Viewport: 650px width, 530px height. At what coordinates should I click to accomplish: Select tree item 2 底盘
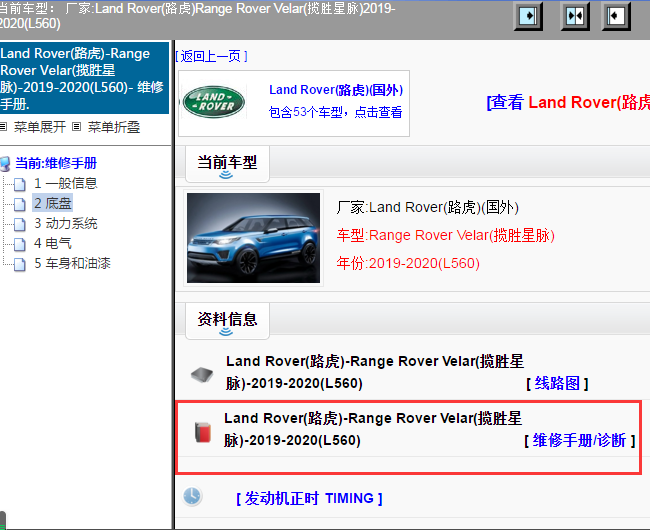coord(53,203)
